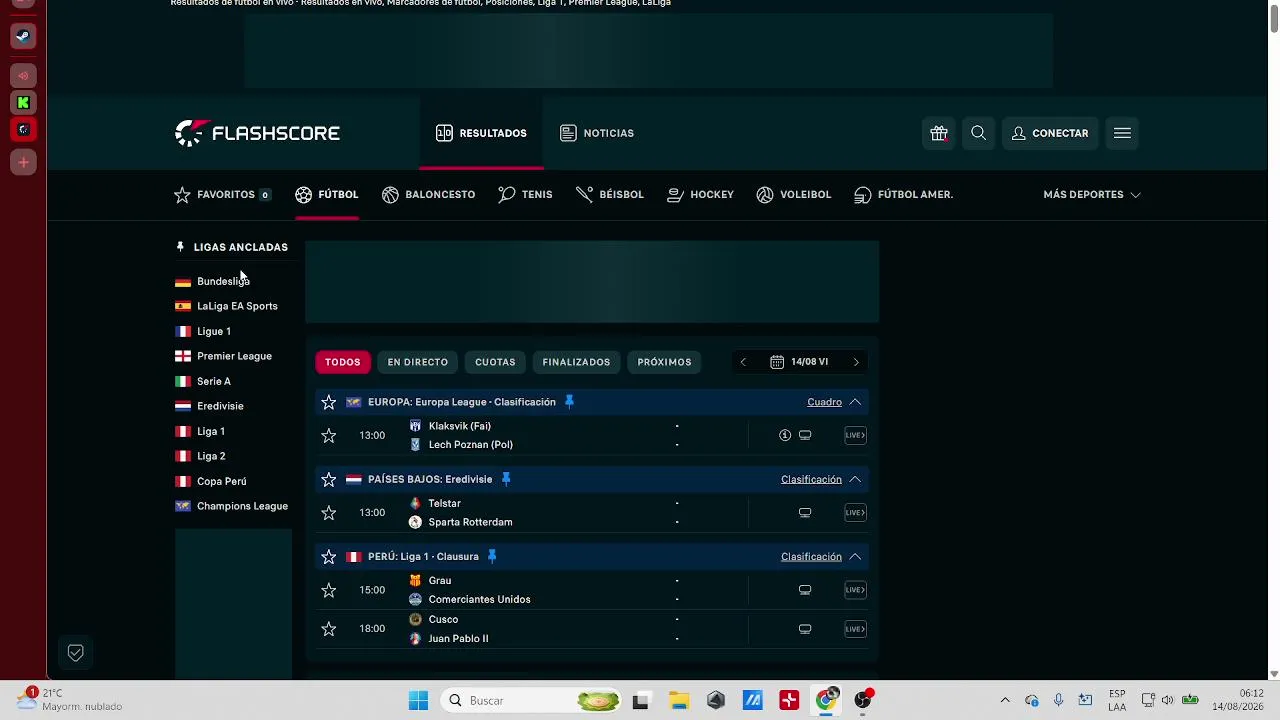Collapse Países Bajos Eredivisie section chevron
This screenshot has width=1280, height=720.
tap(855, 479)
